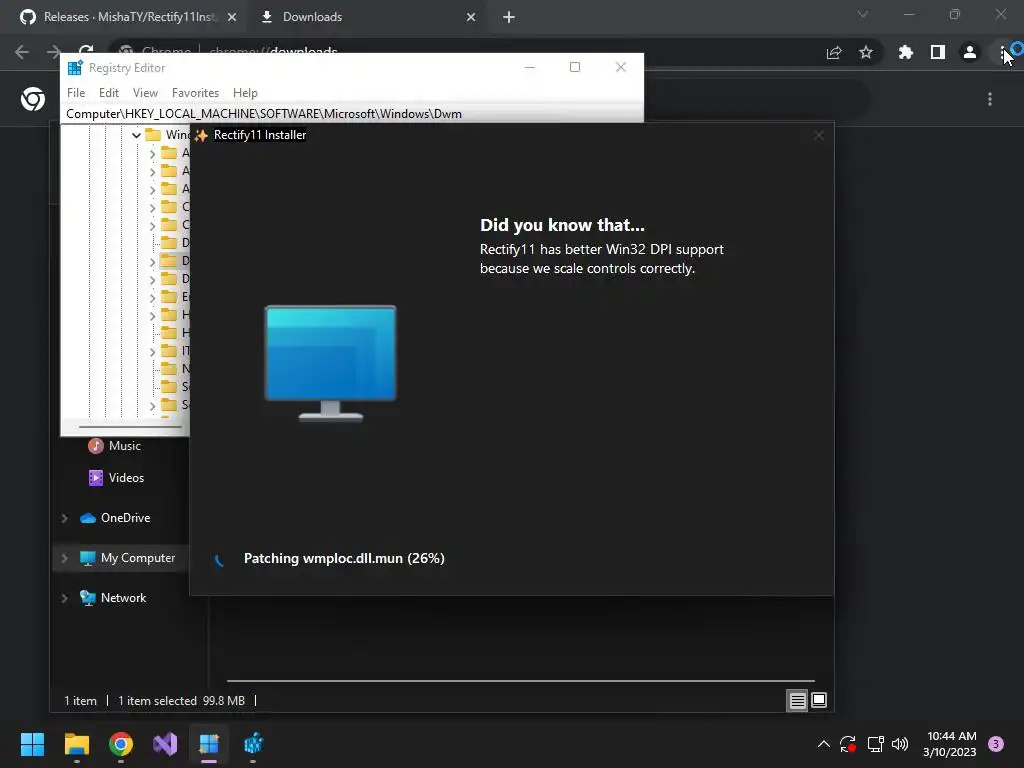This screenshot has height=768, width=1024.
Task: Click the Network icon in File Explorer sidebar
Action: pos(88,598)
